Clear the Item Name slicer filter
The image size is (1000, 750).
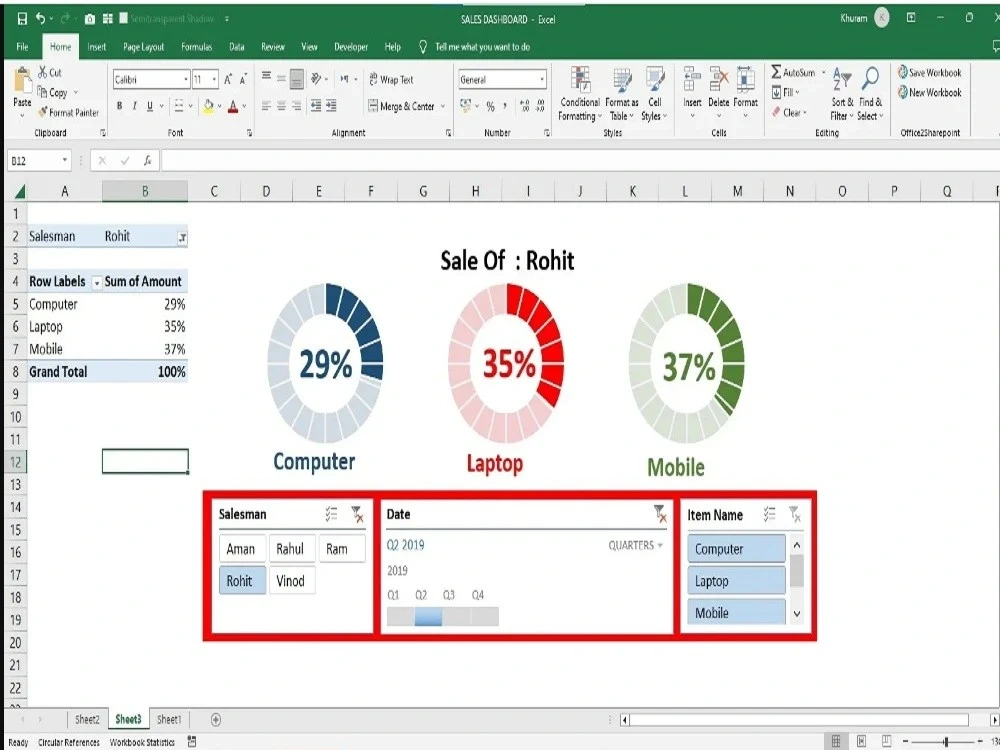pyautogui.click(x=795, y=515)
